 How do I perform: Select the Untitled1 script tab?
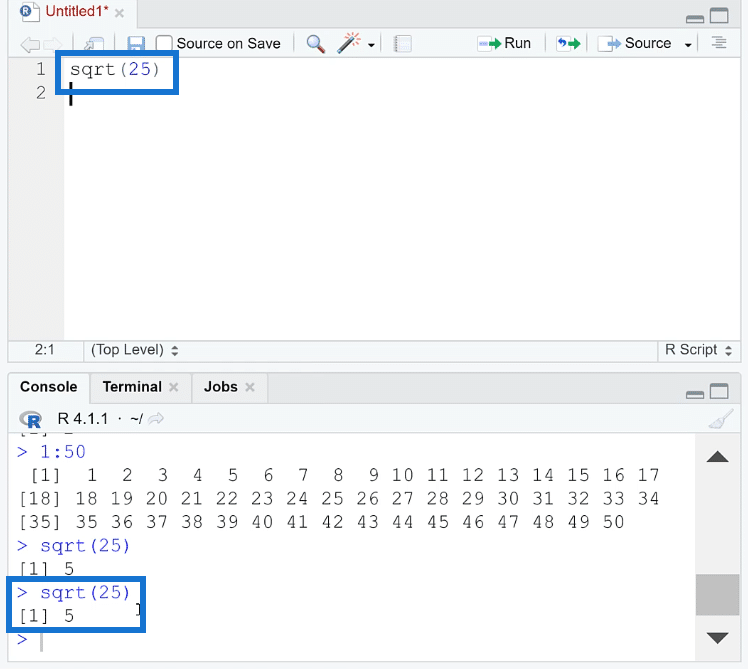pyautogui.click(x=76, y=11)
